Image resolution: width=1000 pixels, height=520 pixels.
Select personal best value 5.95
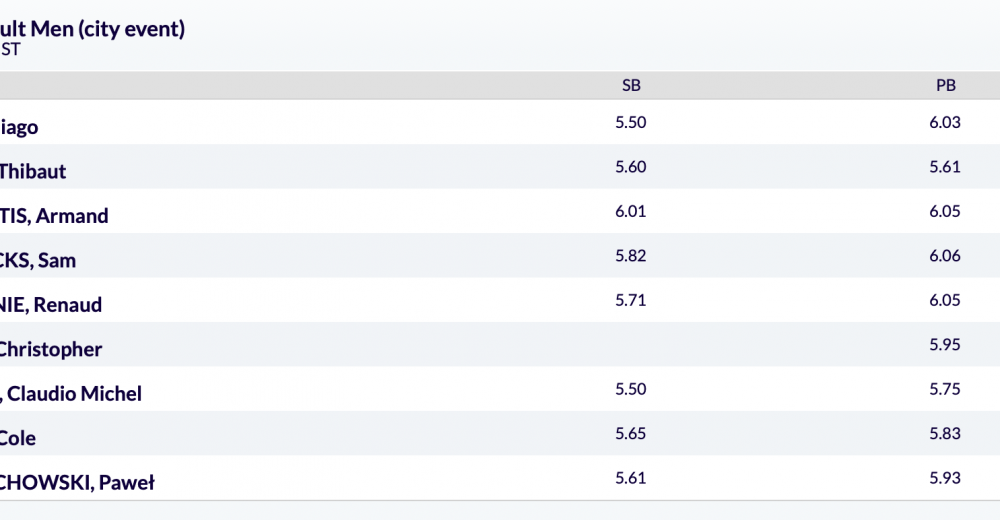tap(945, 345)
